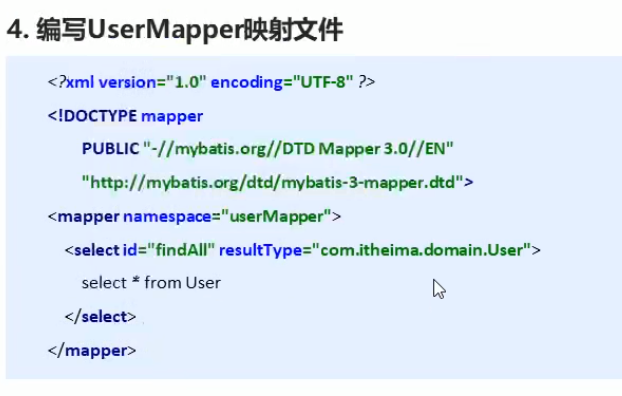The image size is (622, 396).
Task: Click the closing '</mapper>' tag
Action: (x=92, y=351)
